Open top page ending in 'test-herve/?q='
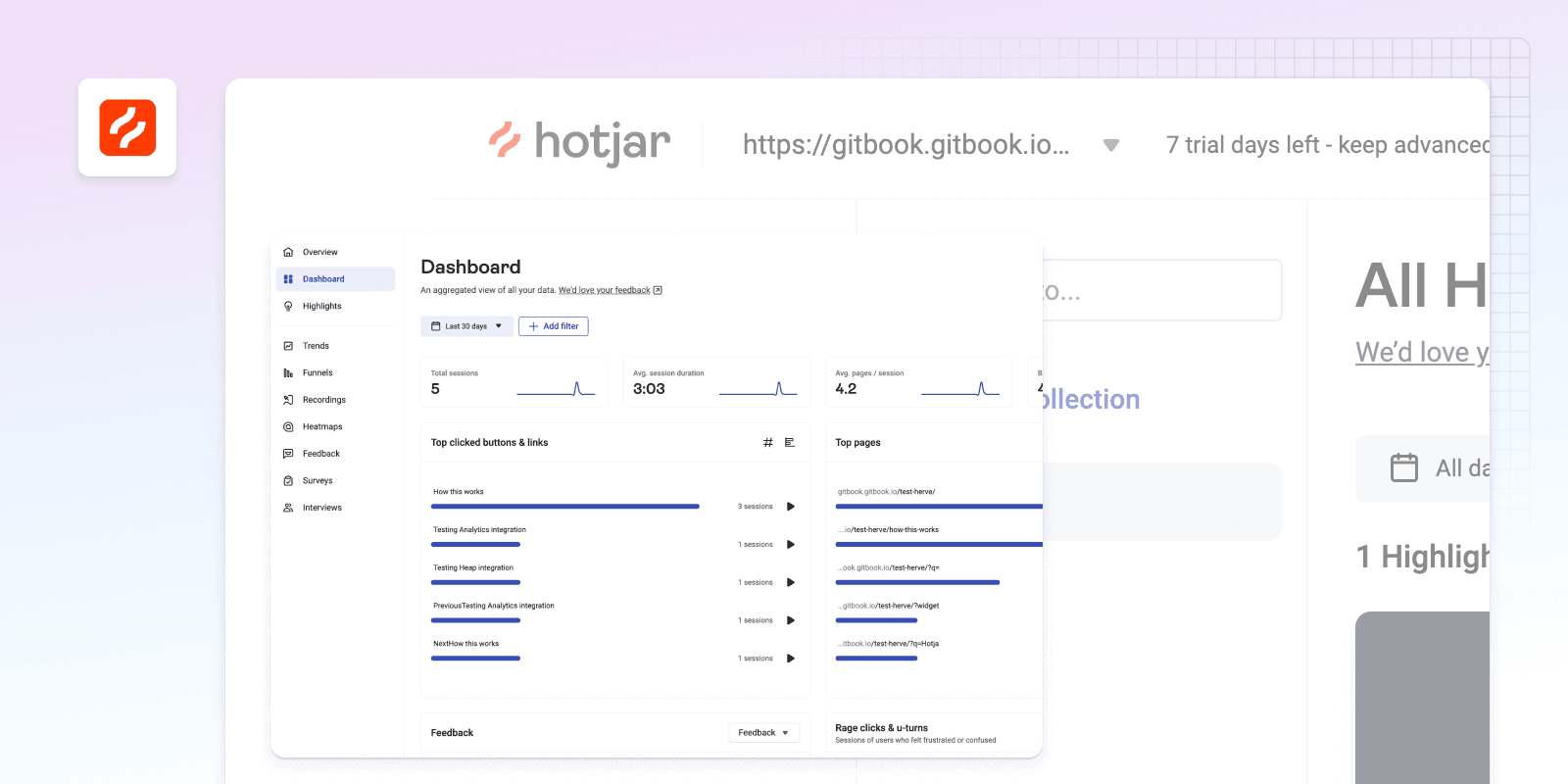Screen dimensions: 1568x784 point(889,567)
